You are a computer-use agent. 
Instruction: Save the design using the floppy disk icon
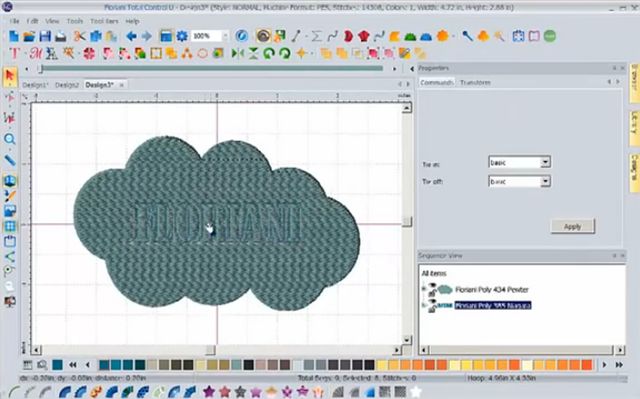click(x=45, y=36)
